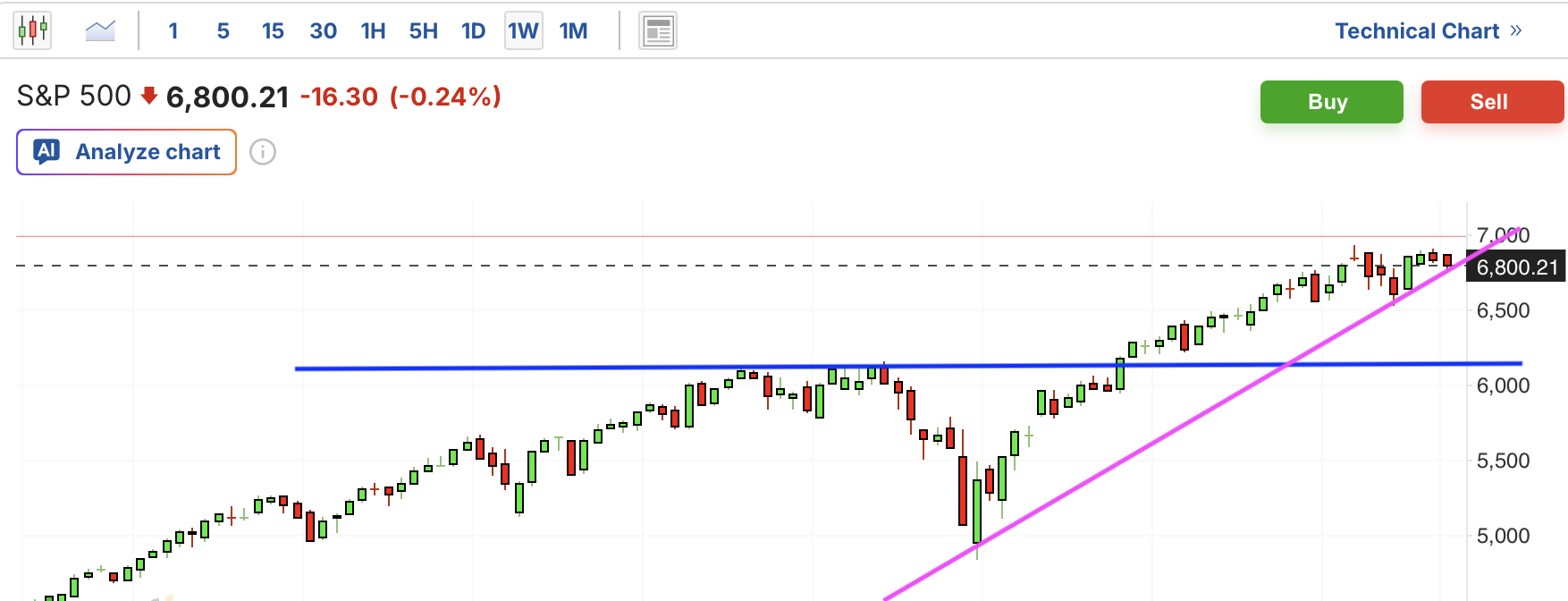The width and height of the screenshot is (1568, 601).
Task: Choose the 1 minute interval
Action: pyautogui.click(x=173, y=31)
